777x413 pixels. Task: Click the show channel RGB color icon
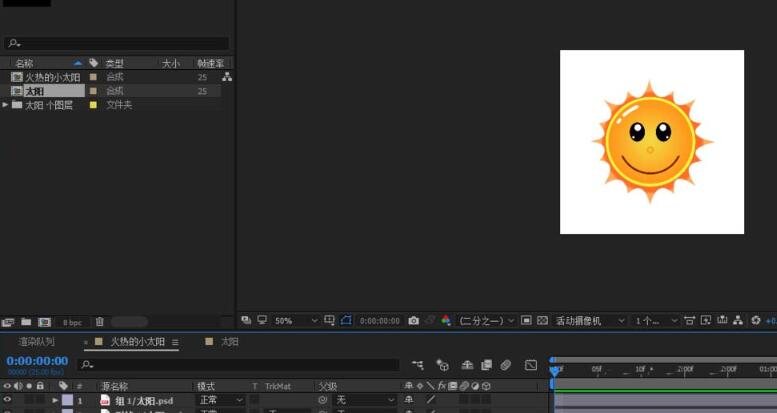click(x=446, y=321)
